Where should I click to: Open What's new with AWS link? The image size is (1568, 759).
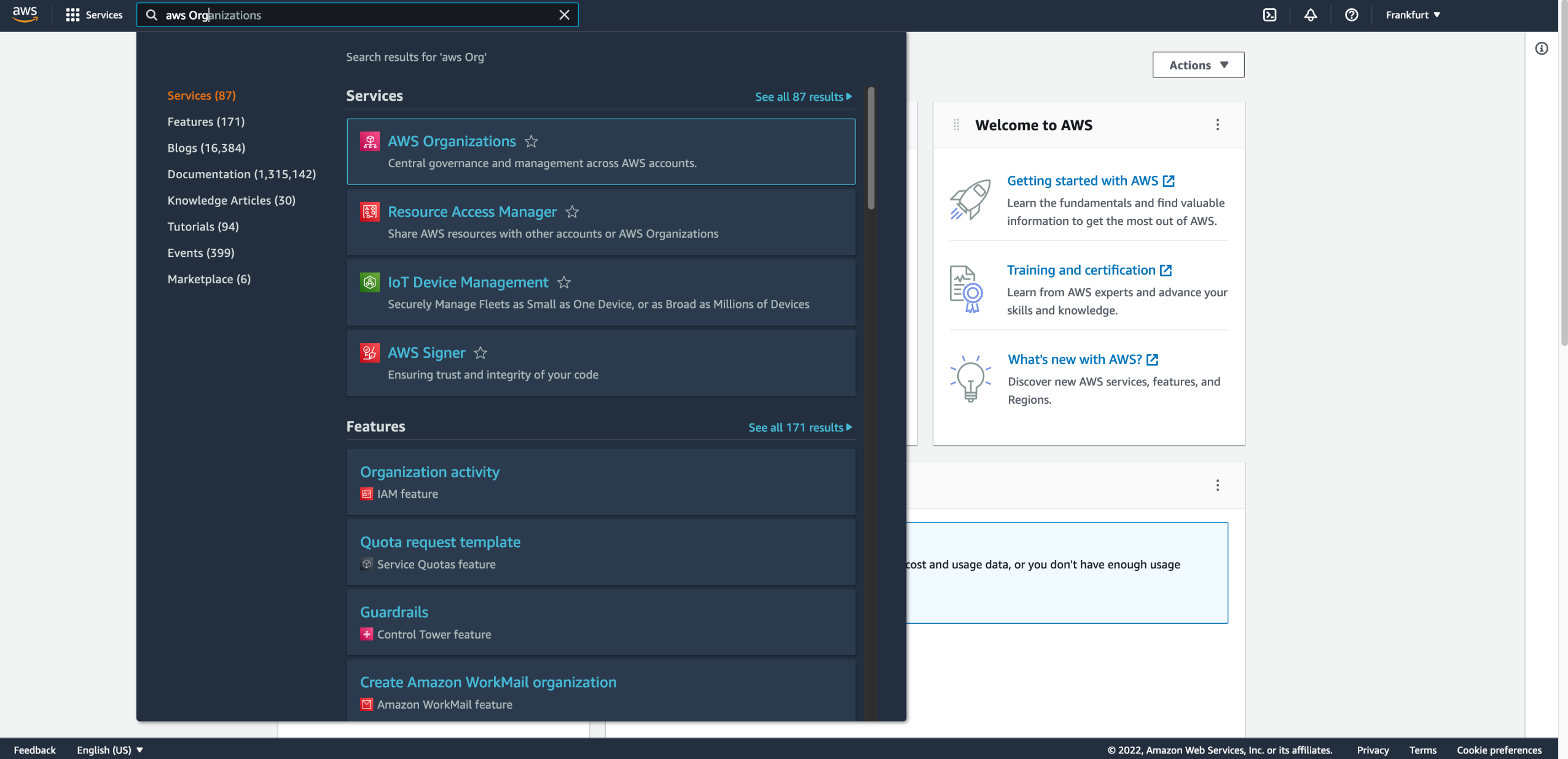tap(1083, 360)
